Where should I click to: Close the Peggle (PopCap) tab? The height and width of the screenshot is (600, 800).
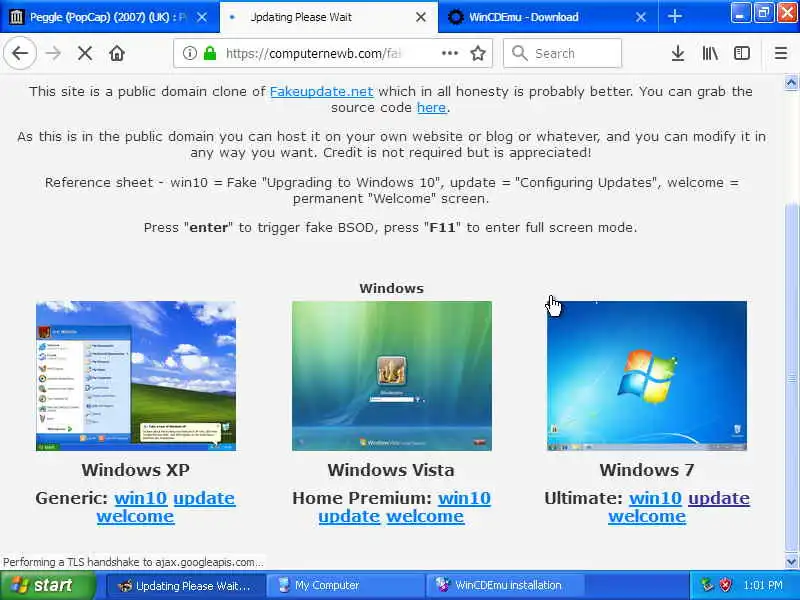click(202, 17)
